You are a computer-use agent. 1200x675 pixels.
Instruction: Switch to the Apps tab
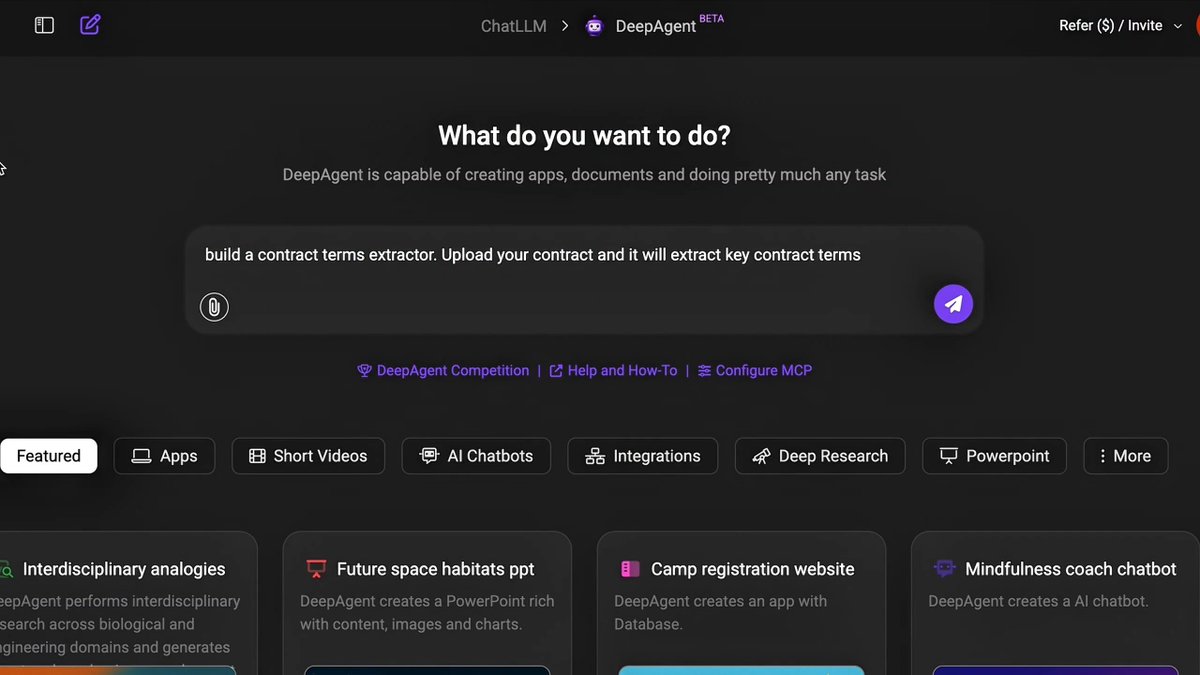point(164,456)
